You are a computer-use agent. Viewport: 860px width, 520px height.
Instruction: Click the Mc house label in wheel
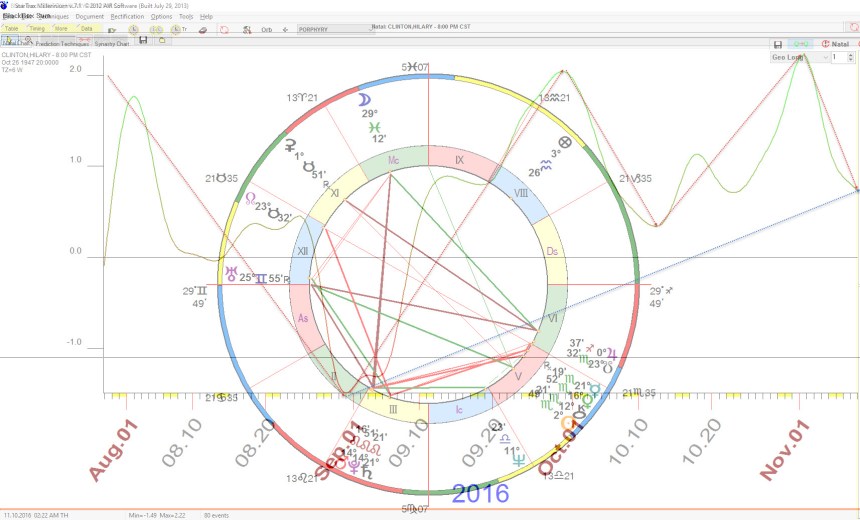393,160
